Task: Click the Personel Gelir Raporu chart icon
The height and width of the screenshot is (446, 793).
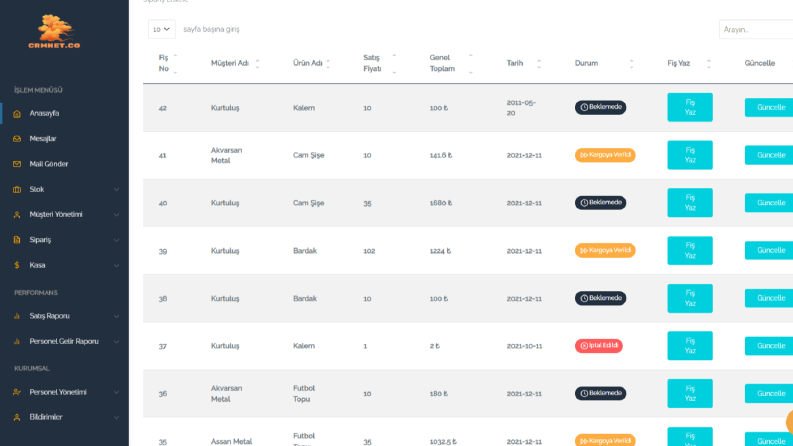Action: tap(17, 341)
